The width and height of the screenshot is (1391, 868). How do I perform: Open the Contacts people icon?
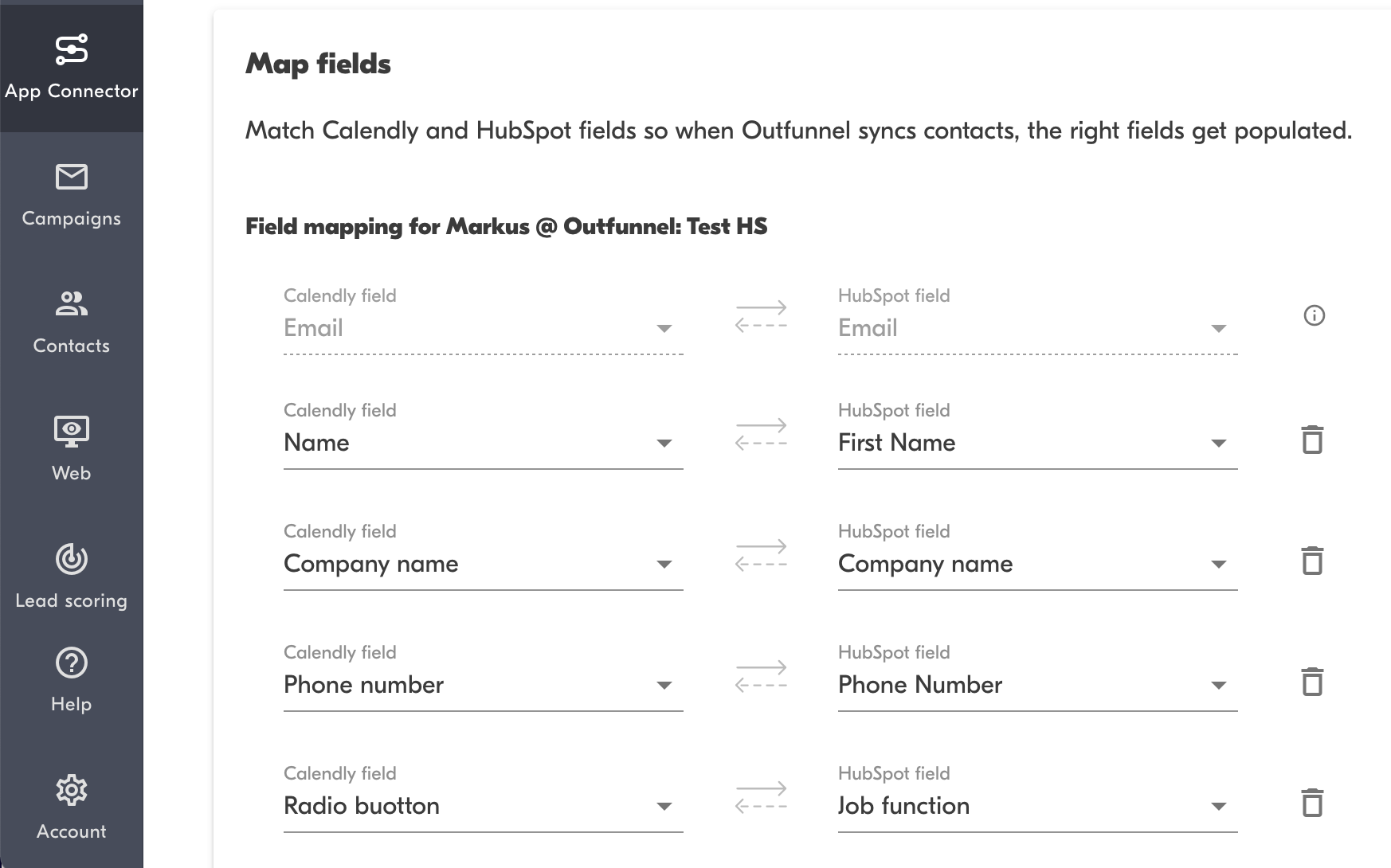tap(71, 303)
